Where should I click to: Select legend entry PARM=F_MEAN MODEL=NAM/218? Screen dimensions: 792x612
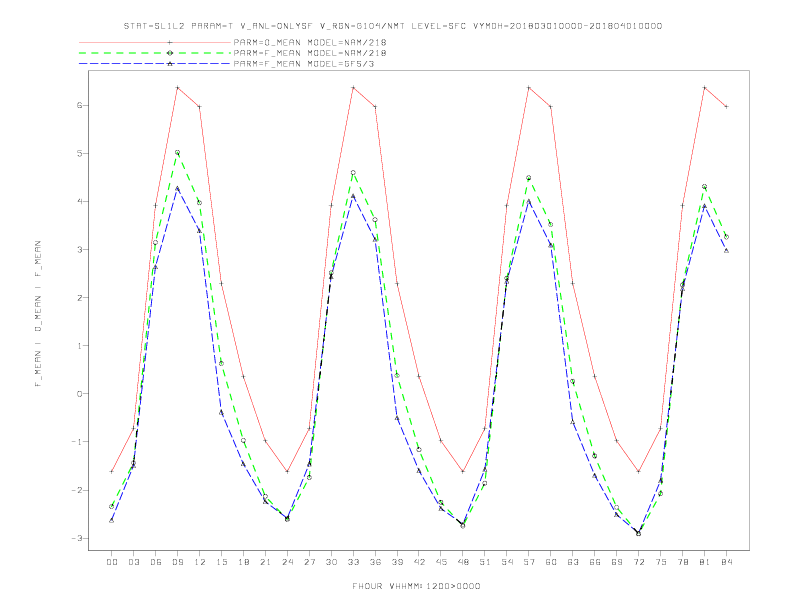tap(310, 53)
